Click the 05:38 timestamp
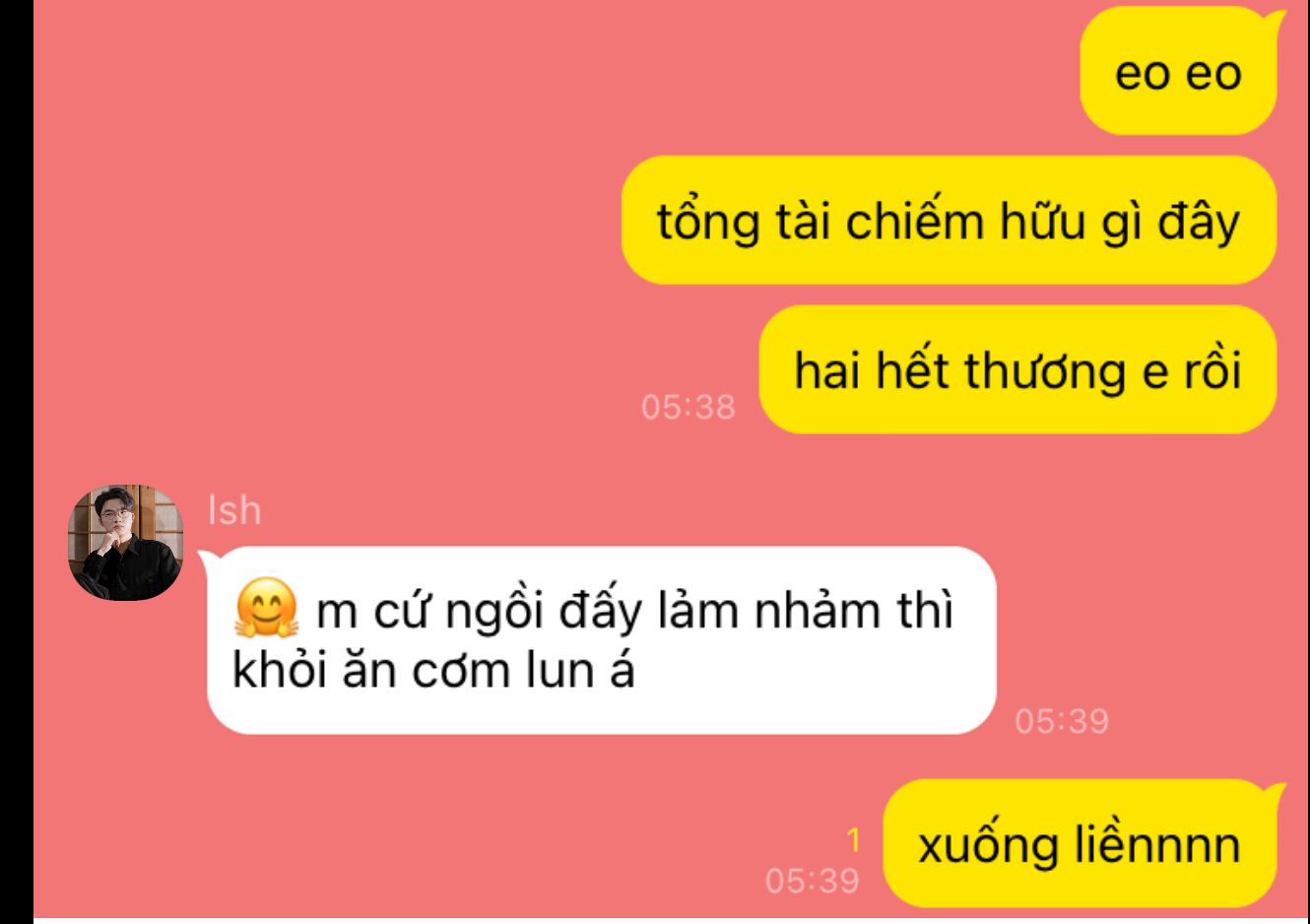The image size is (1310, 924). 688,406
